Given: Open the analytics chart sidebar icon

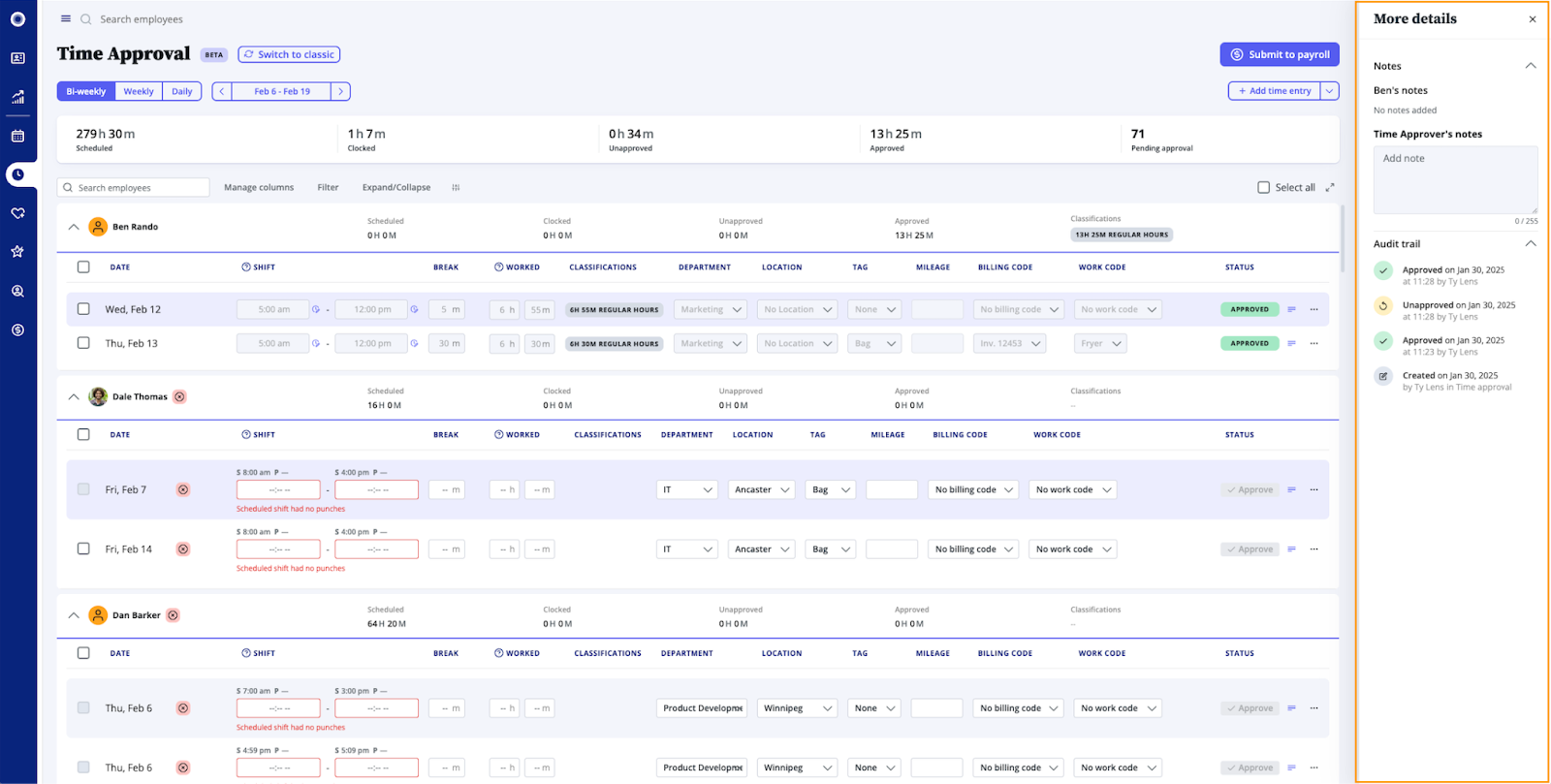Looking at the screenshot, I should click(x=17, y=97).
